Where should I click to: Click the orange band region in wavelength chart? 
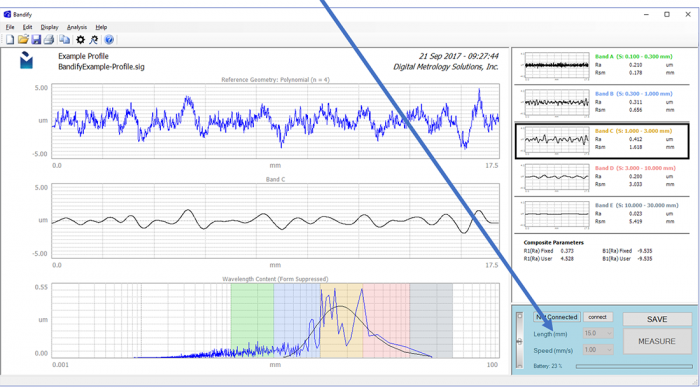pos(342,320)
